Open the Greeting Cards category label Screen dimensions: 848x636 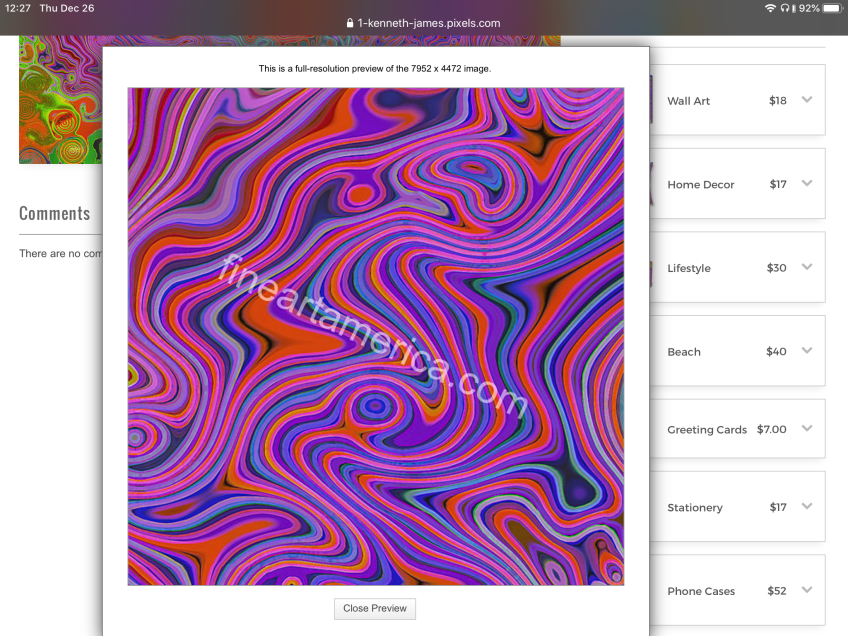(x=706, y=430)
